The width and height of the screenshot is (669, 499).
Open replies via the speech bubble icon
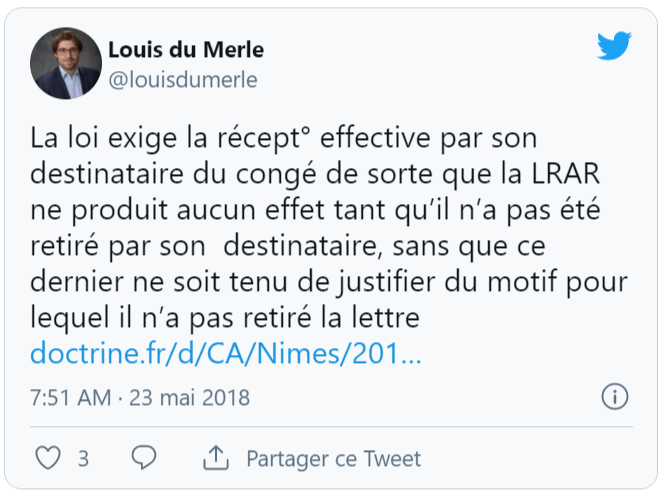(x=144, y=458)
